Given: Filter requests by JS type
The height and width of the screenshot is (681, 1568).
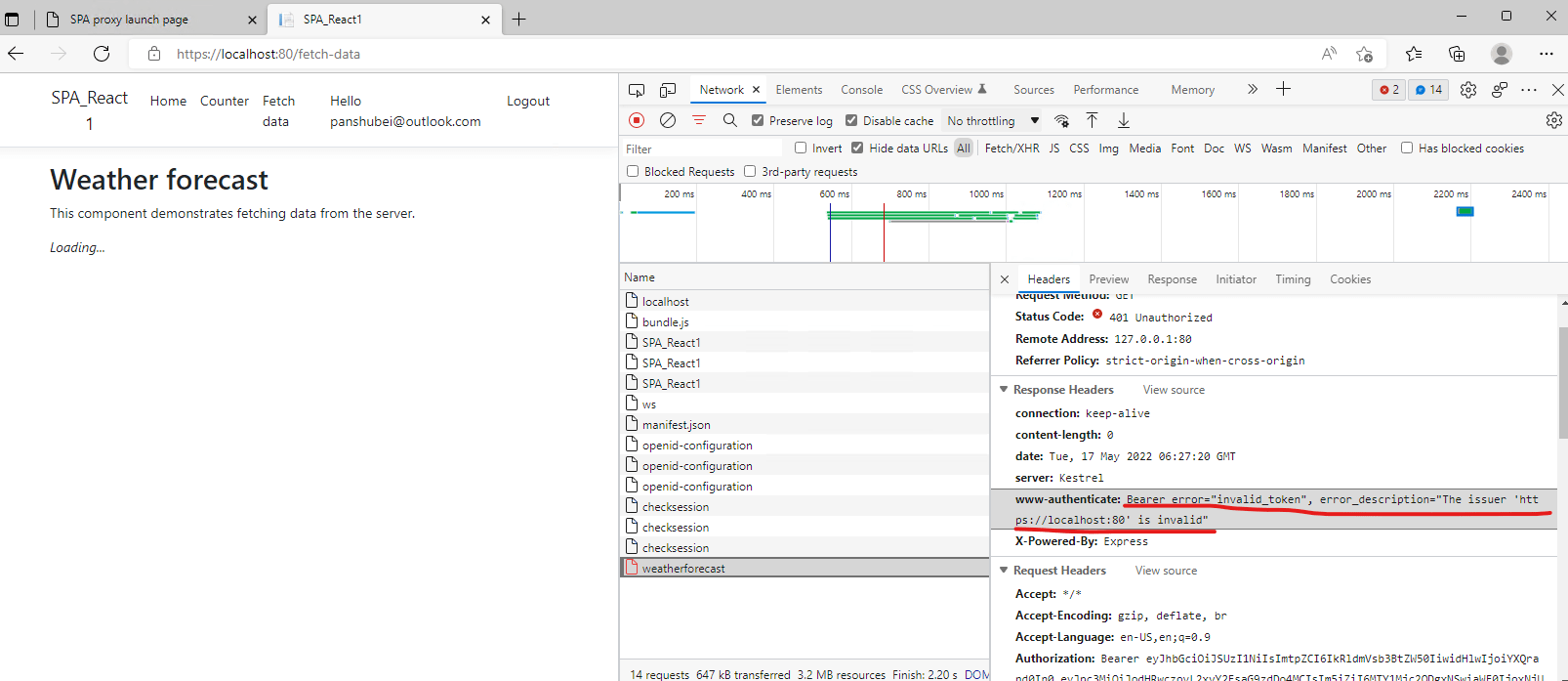Looking at the screenshot, I should pos(1054,149).
